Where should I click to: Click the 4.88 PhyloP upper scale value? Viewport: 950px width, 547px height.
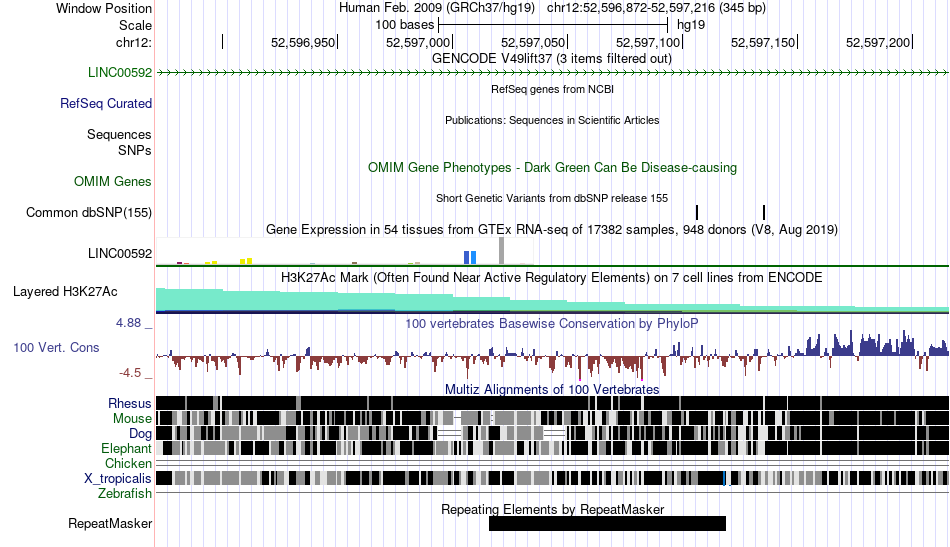128,323
